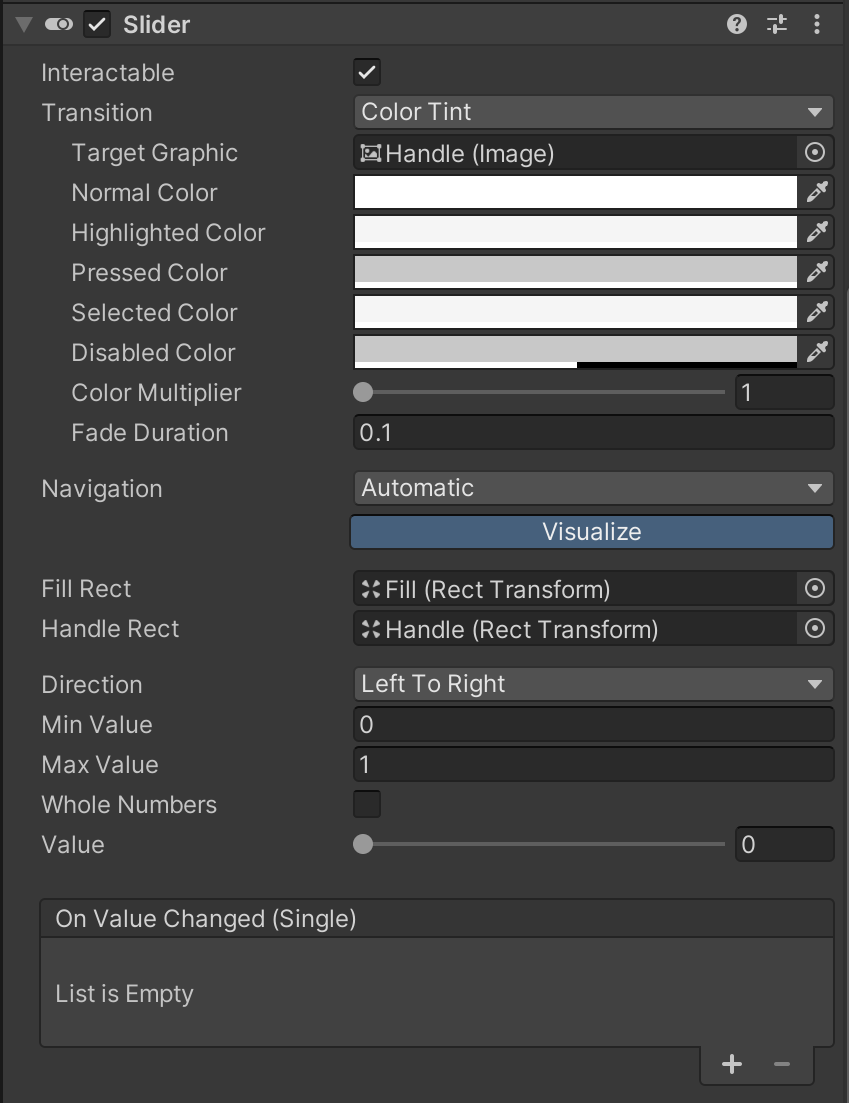Click the Disabled Color eyedropper
The height and width of the screenshot is (1103, 849).
pos(817,352)
